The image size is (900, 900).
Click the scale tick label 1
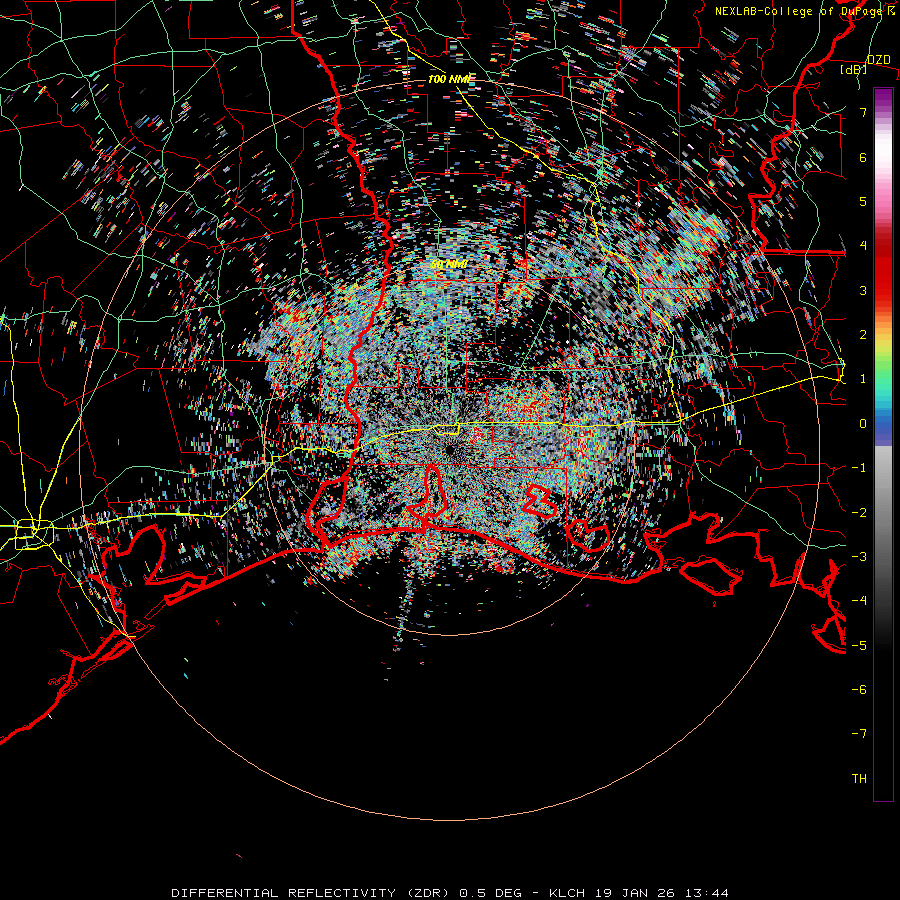[863, 379]
